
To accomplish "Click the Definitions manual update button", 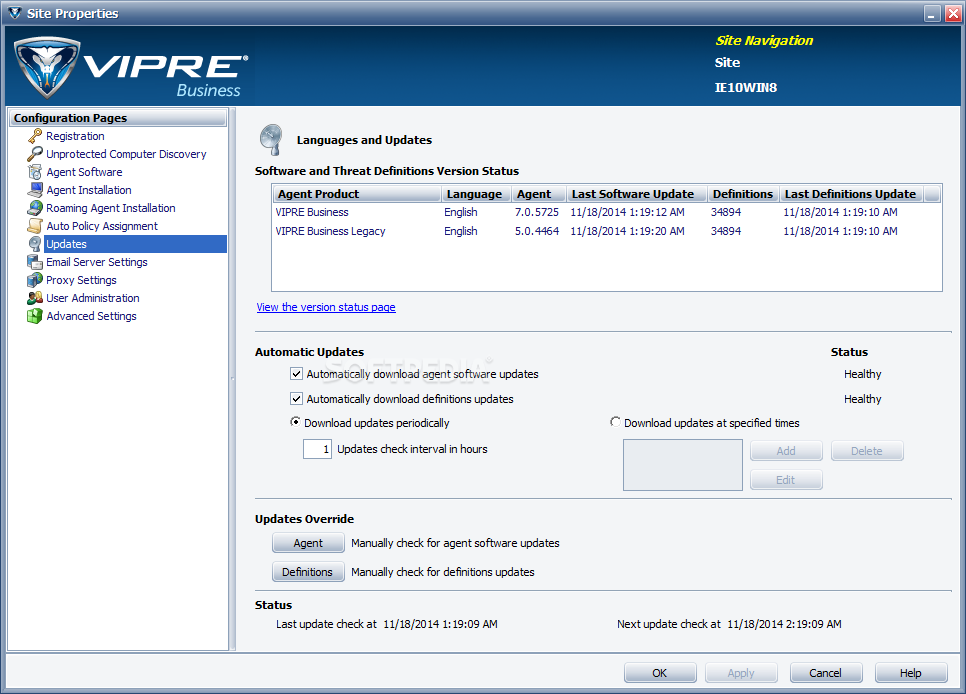I will 308,572.
